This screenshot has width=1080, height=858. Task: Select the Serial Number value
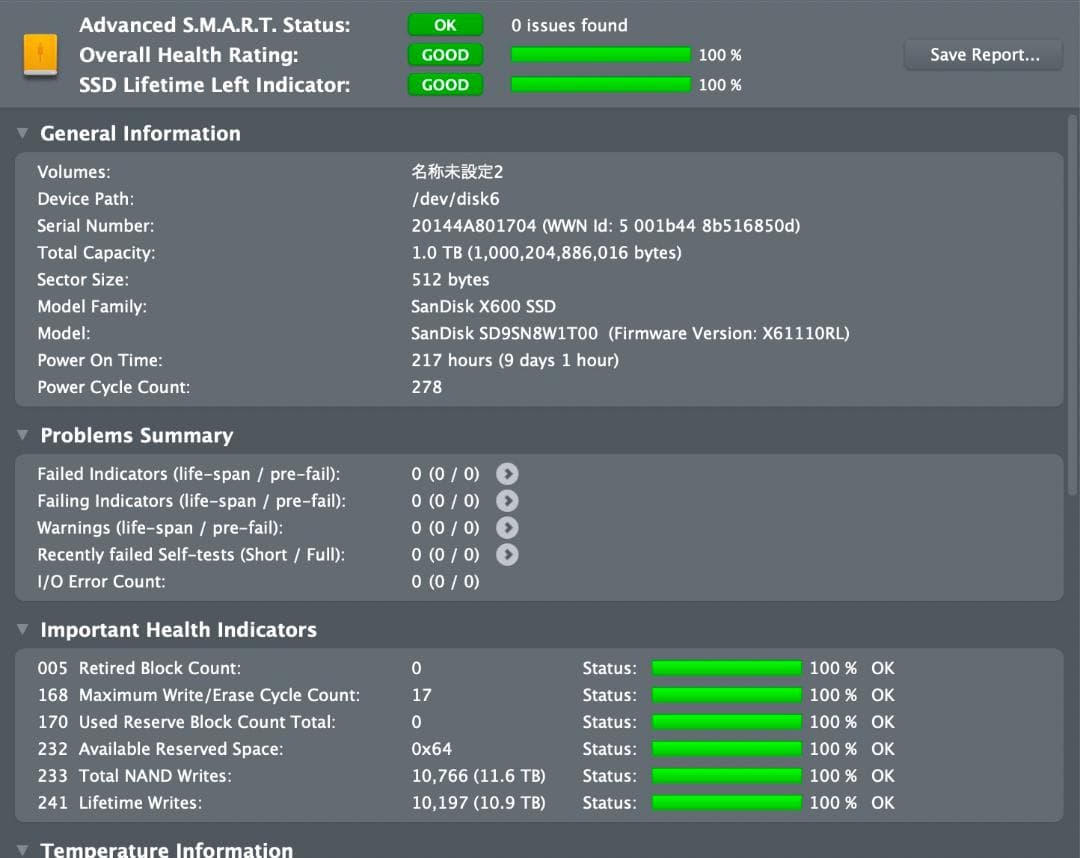pos(605,225)
